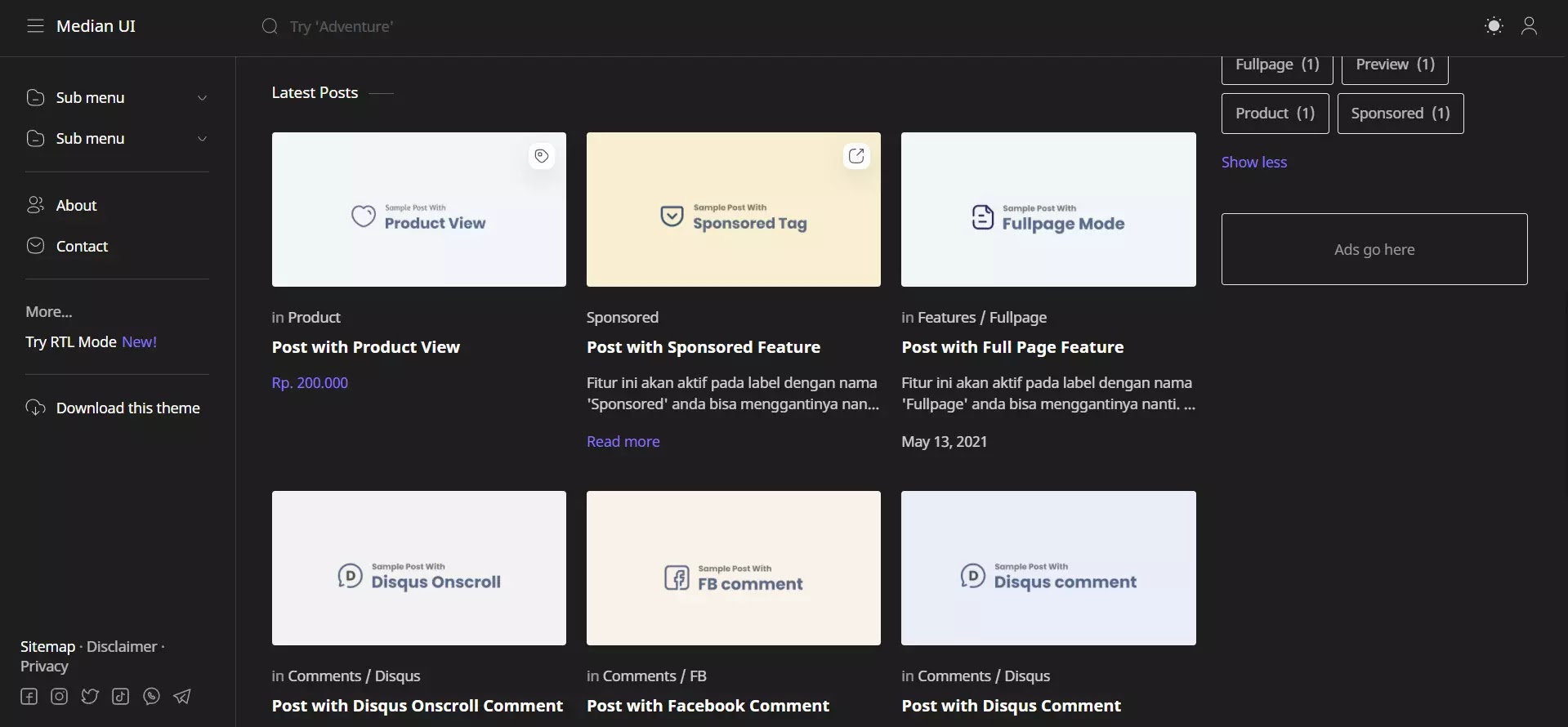Open Post with Disqus Onscroll Comment title

pos(418,706)
